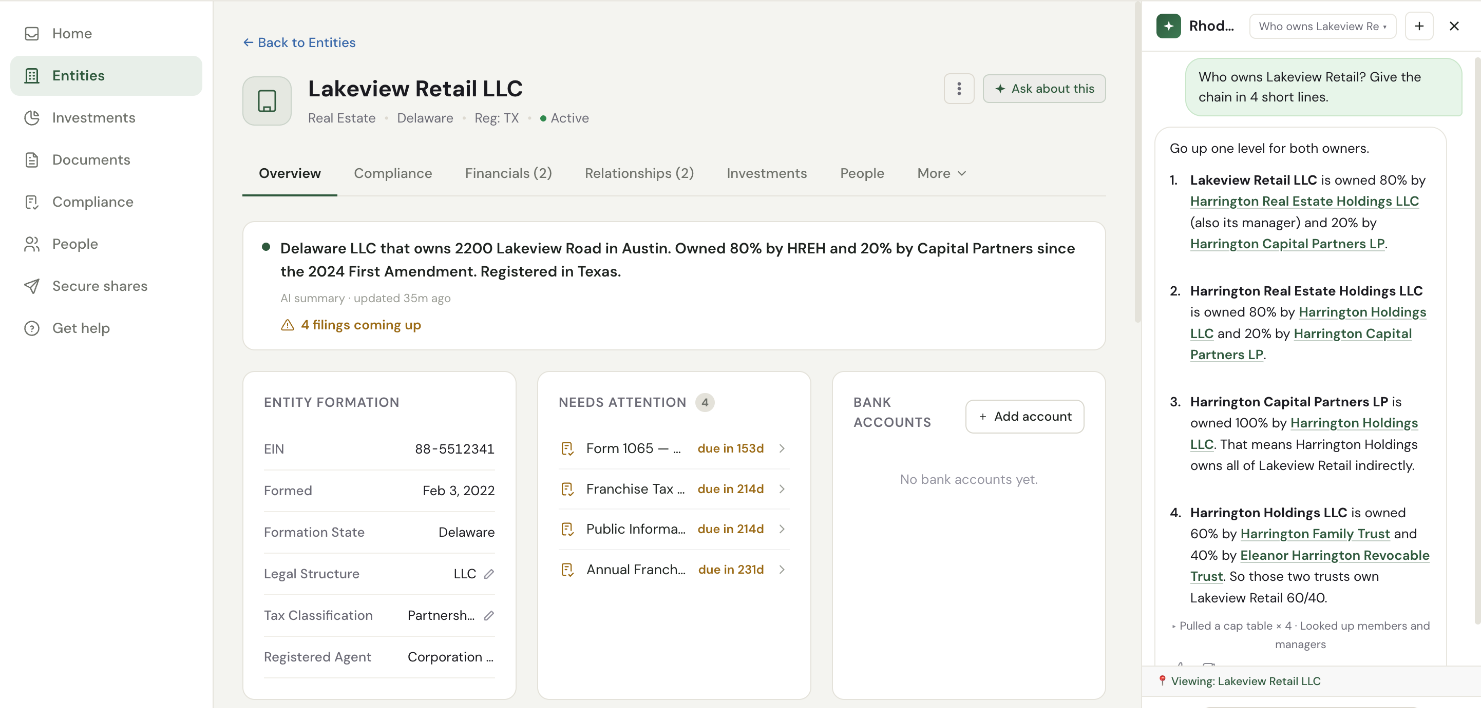Click the Reg: TX label in header

(497, 118)
